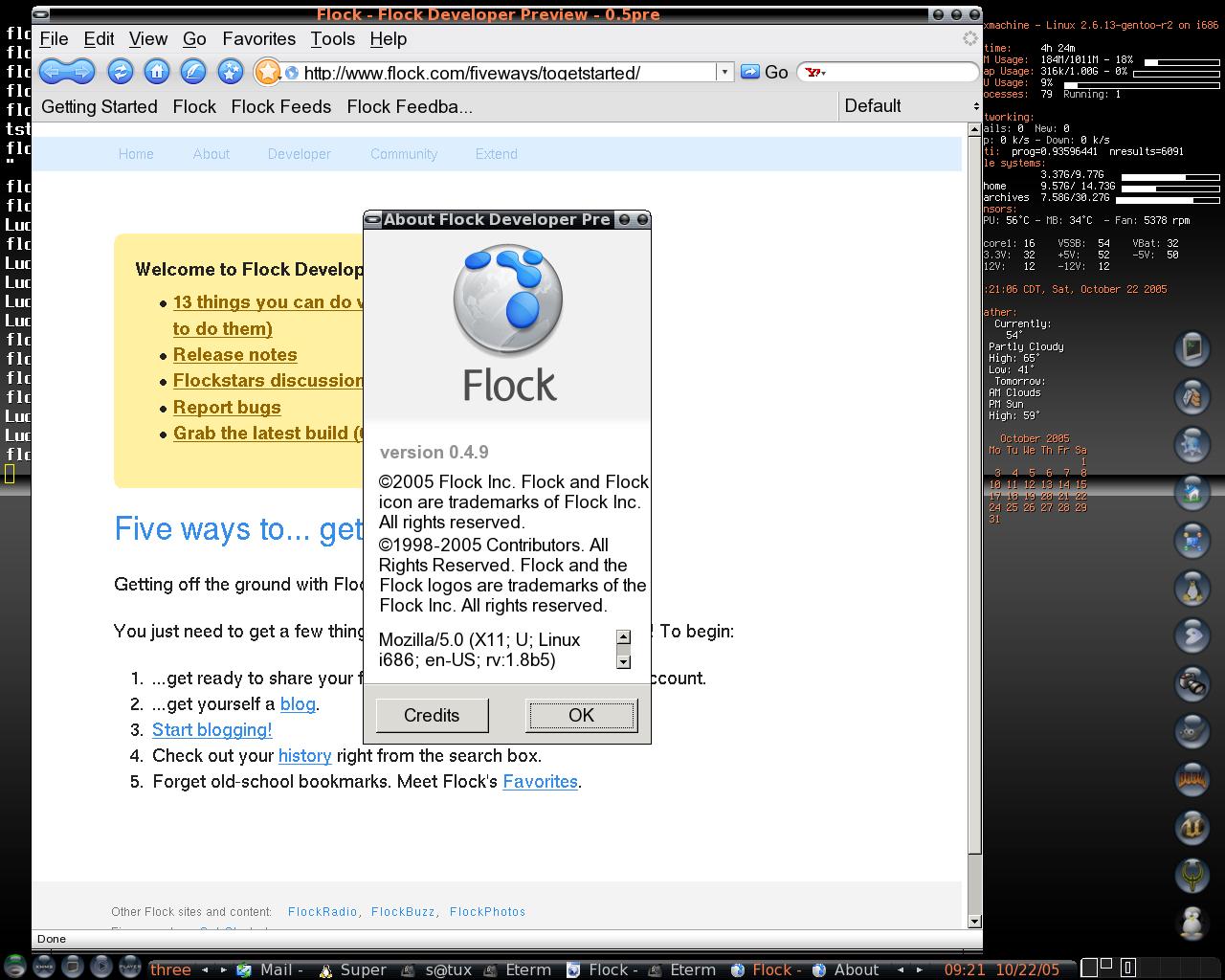Click the Credits button

tap(432, 715)
